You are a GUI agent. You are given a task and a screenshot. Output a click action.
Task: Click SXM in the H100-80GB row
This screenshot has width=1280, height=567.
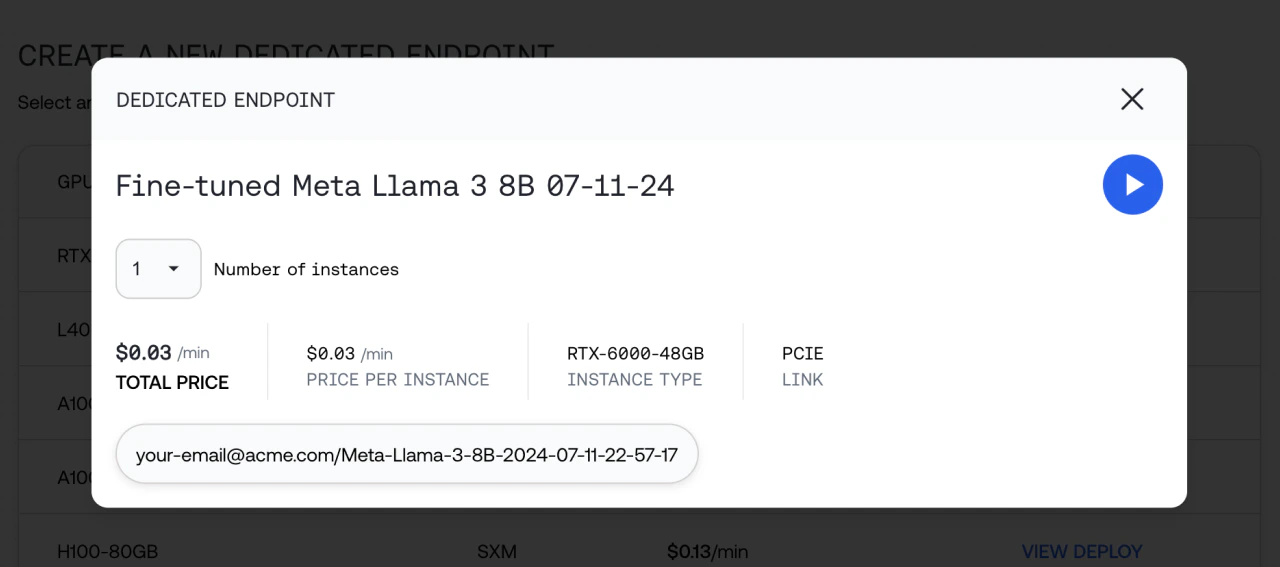[x=497, y=552]
